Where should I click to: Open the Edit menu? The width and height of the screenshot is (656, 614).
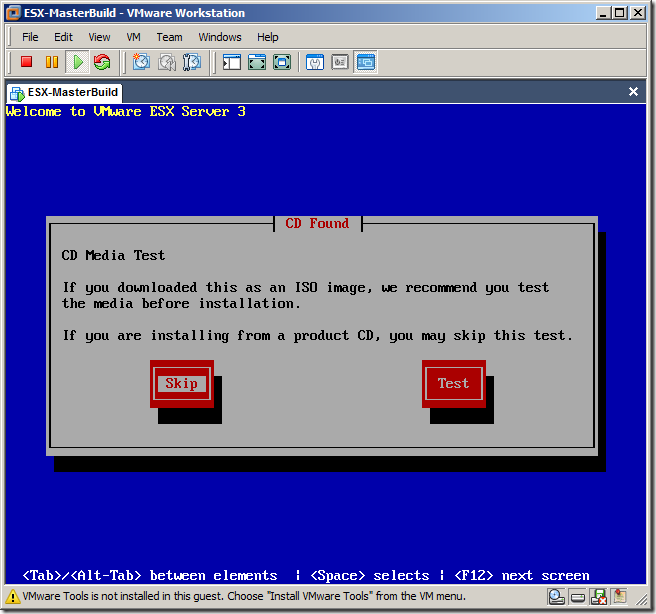[x=63, y=37]
